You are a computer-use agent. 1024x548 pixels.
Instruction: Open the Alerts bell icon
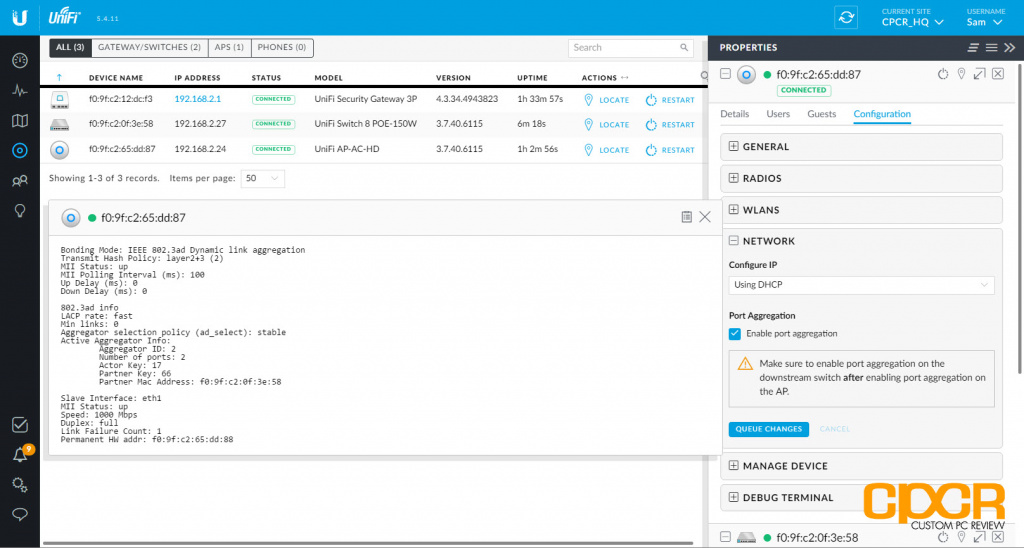(19, 455)
